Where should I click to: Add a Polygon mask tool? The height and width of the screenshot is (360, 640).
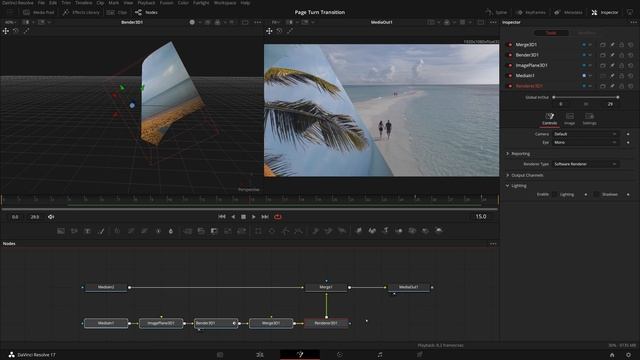285,231
